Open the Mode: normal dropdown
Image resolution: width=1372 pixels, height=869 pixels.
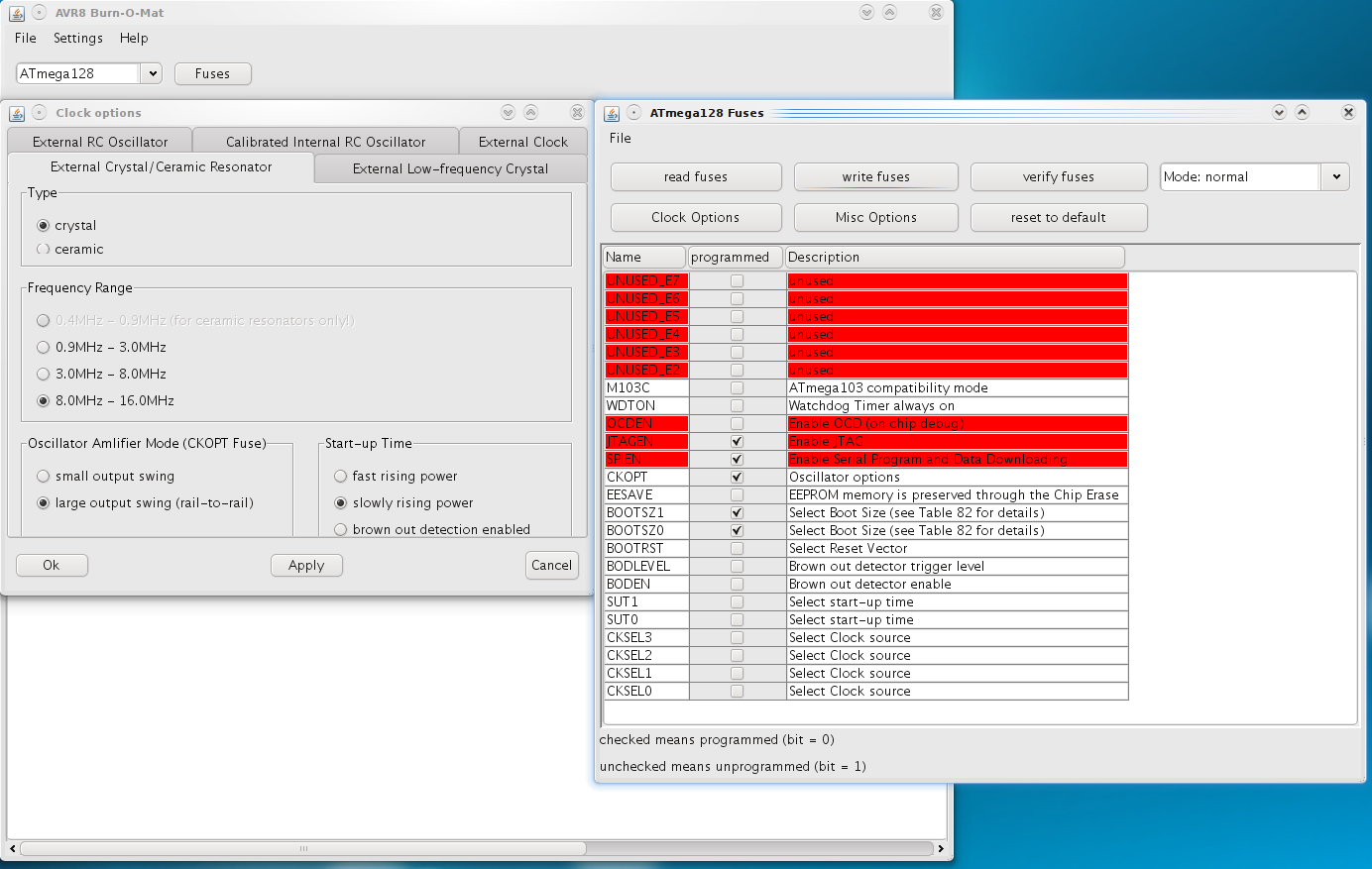pyautogui.click(x=1336, y=177)
